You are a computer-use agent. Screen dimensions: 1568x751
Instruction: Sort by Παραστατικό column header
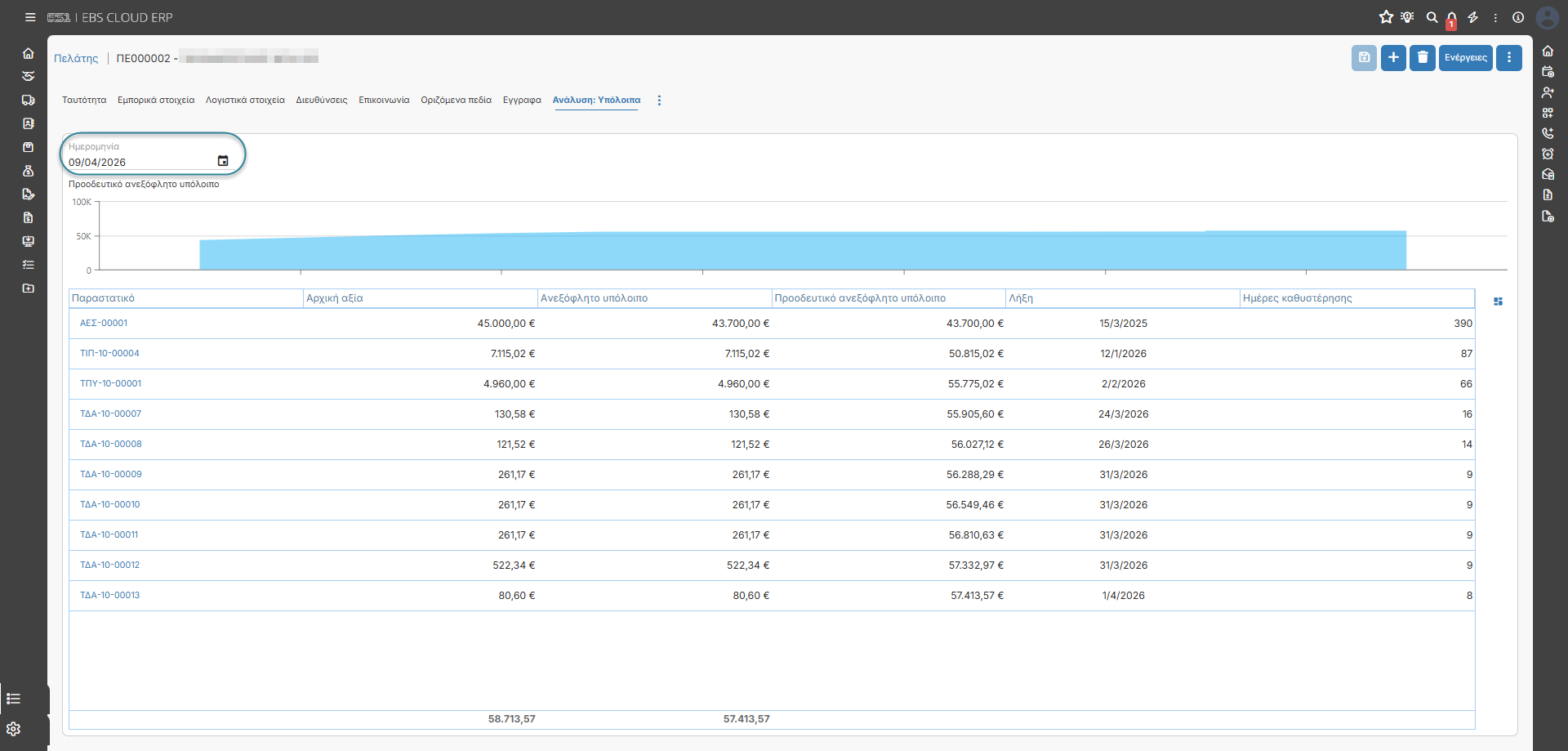[x=186, y=298]
